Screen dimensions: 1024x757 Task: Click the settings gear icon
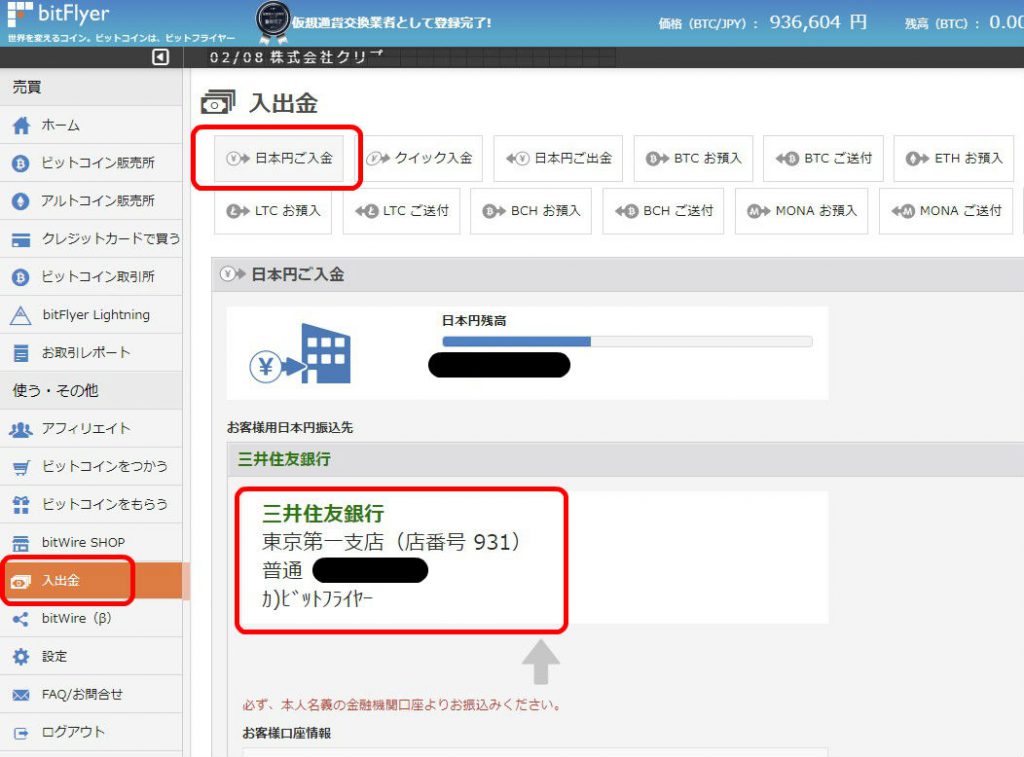click(x=21, y=657)
